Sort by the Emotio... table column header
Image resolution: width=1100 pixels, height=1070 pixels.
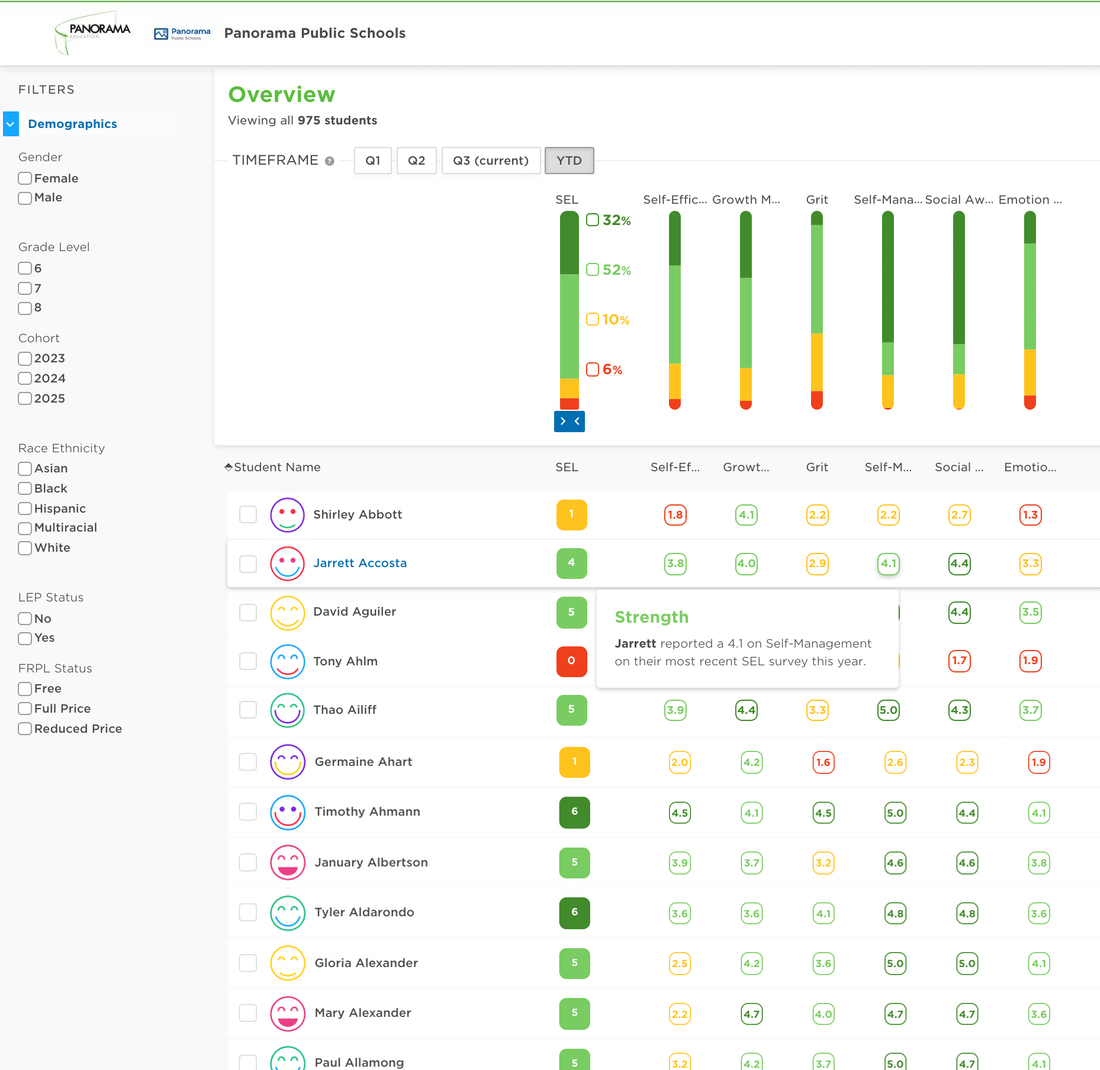[x=1030, y=467]
